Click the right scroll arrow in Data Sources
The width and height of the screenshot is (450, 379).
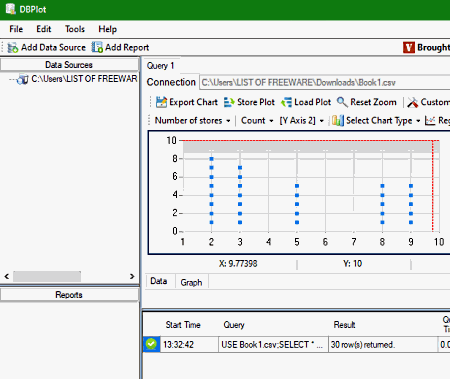pyautogui.click(x=132, y=276)
